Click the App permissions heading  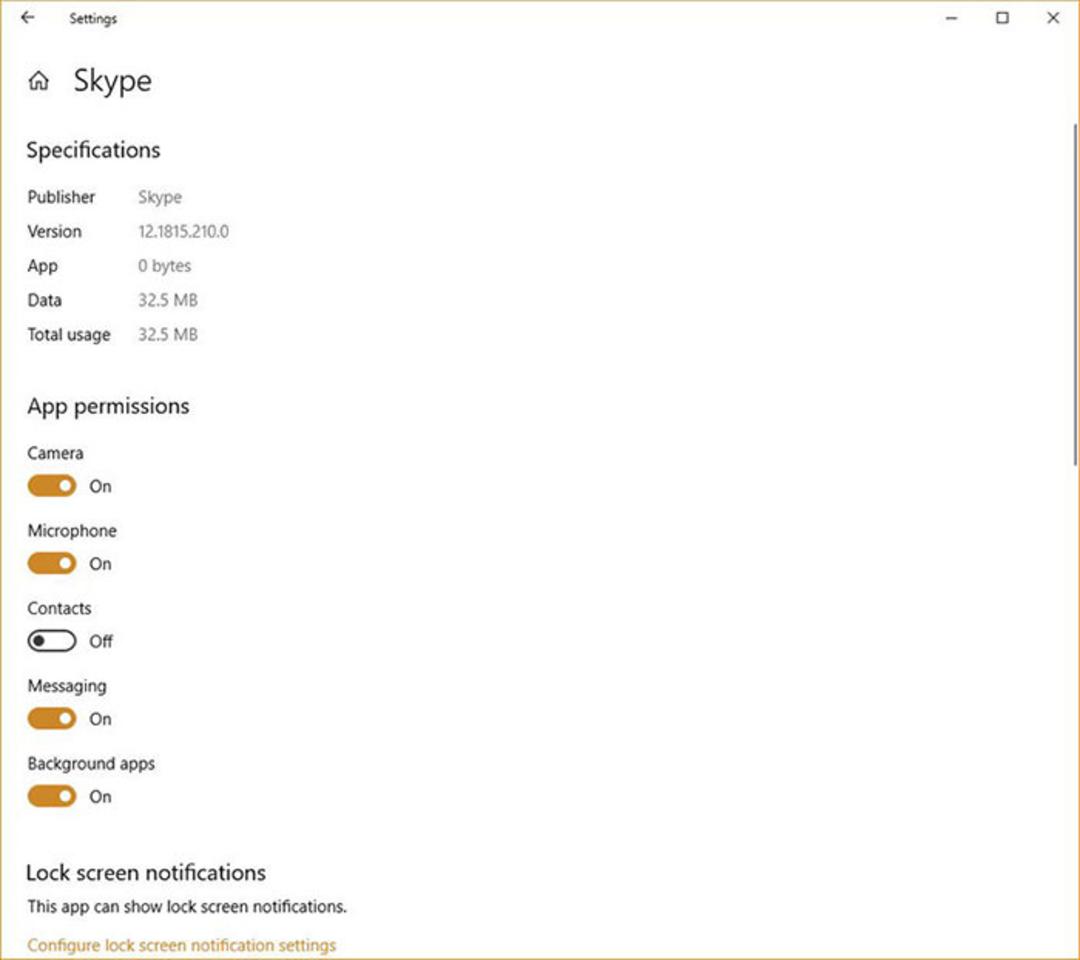(108, 406)
